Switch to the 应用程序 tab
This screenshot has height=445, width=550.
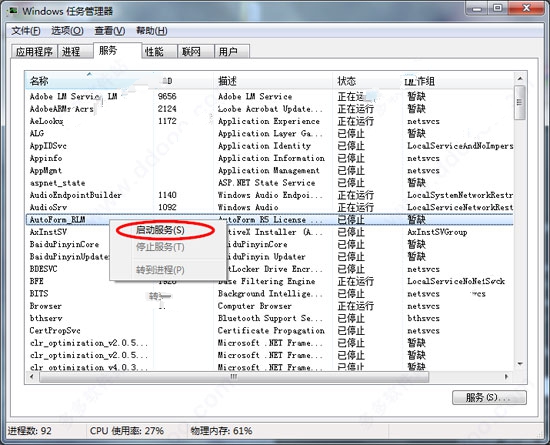click(x=34, y=52)
